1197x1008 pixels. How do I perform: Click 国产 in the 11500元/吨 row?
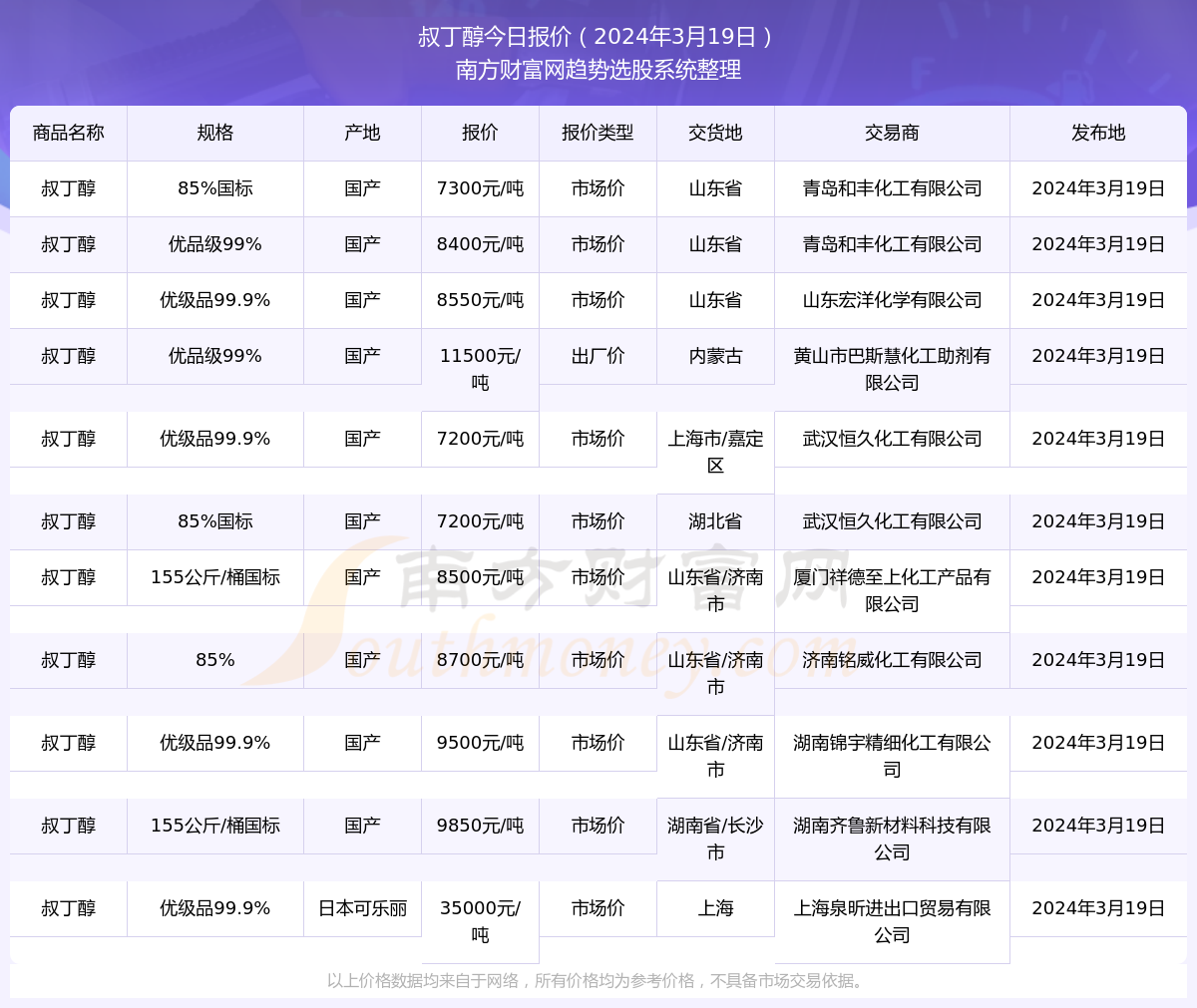(362, 356)
